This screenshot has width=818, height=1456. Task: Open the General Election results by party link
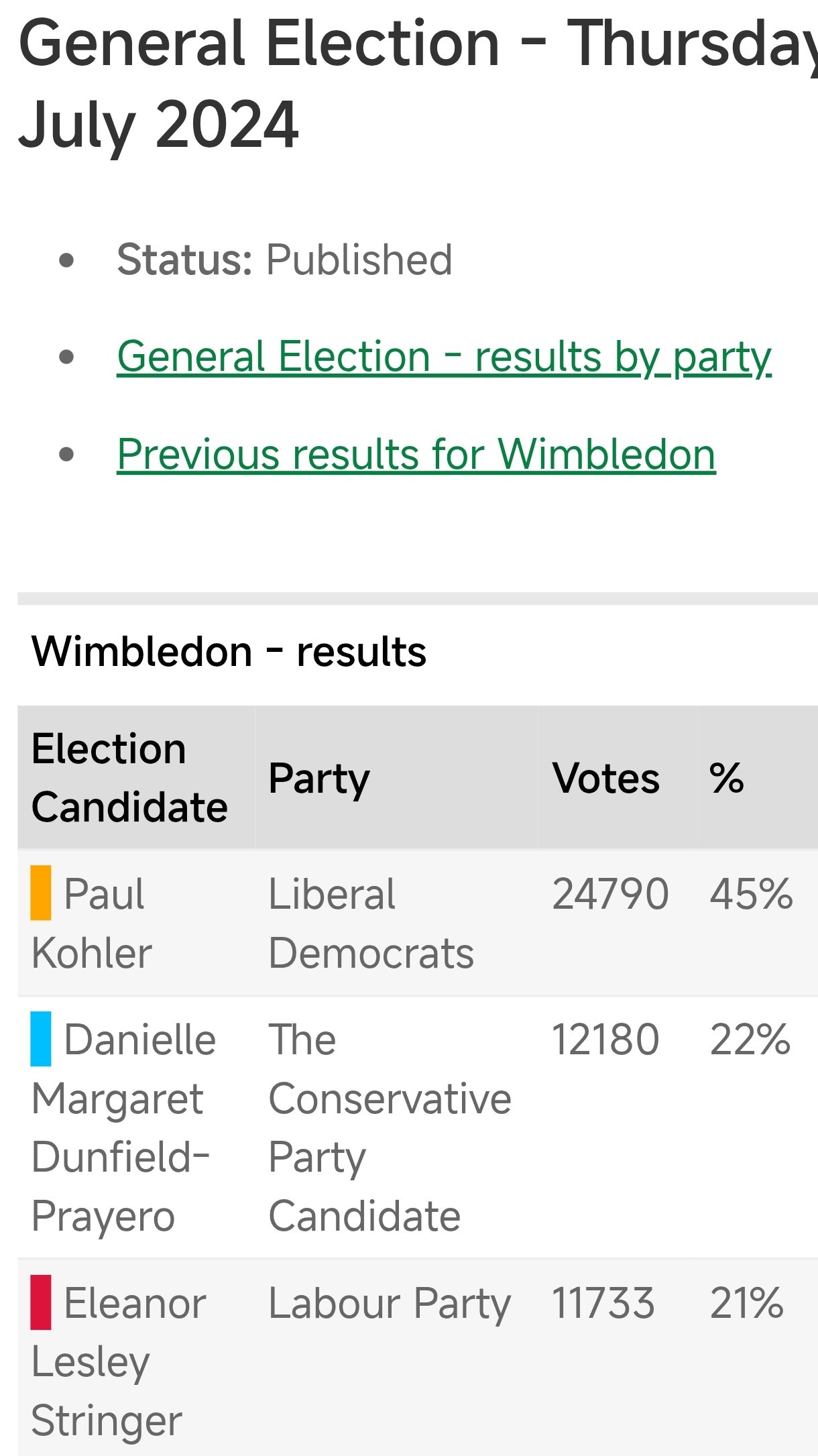(x=444, y=357)
